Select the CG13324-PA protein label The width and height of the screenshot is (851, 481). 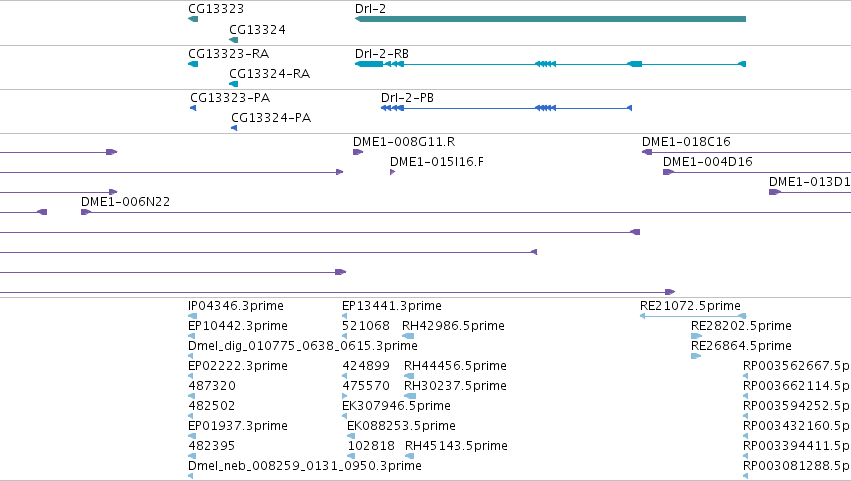point(271,118)
